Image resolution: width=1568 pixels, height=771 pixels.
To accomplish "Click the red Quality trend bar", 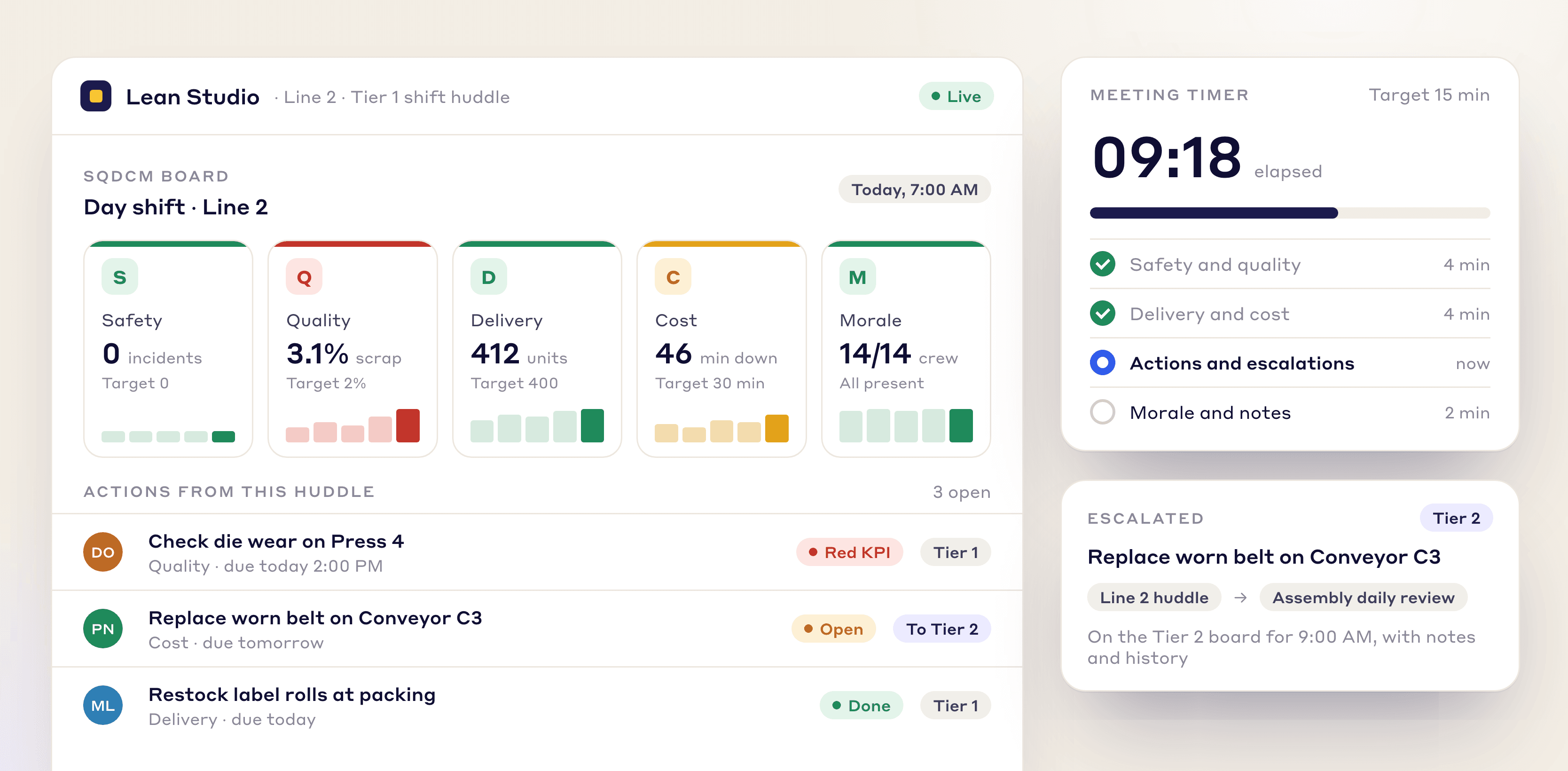I will (x=408, y=425).
